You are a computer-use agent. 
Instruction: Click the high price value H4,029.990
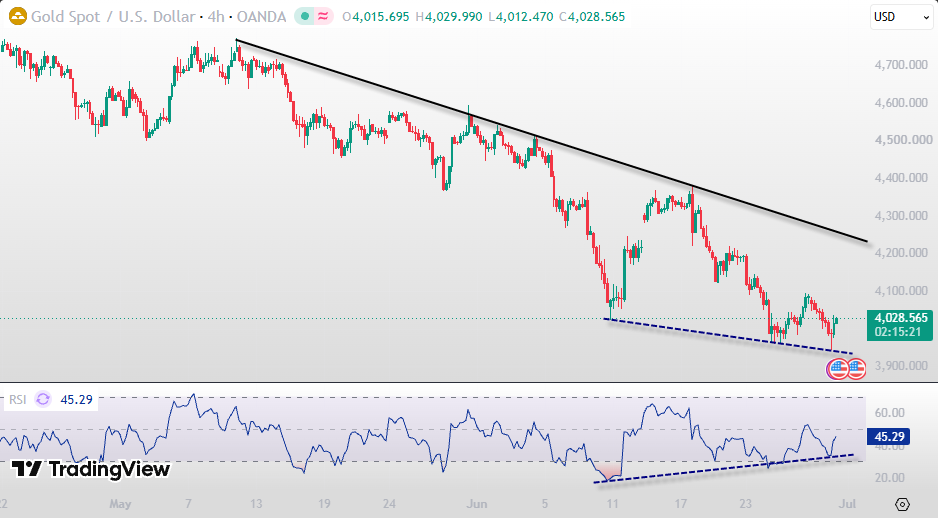click(449, 17)
